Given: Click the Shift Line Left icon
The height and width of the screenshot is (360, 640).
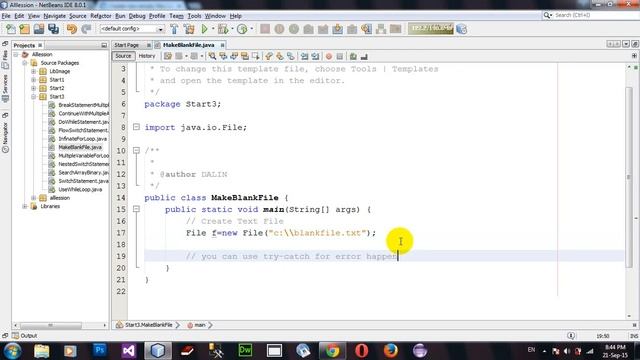Looking at the screenshot, I should tap(304, 56).
